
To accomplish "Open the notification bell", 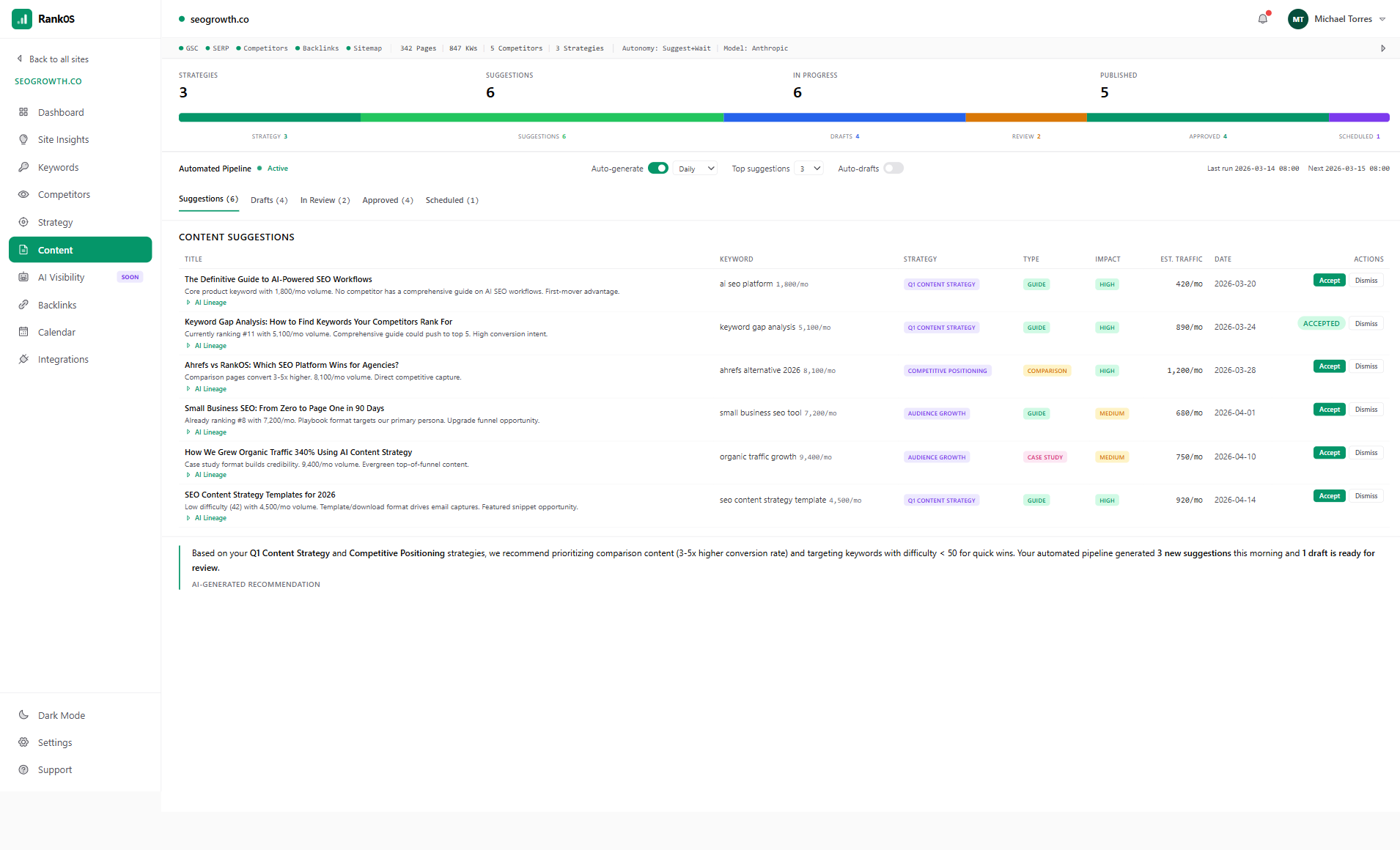I will [x=1262, y=18].
